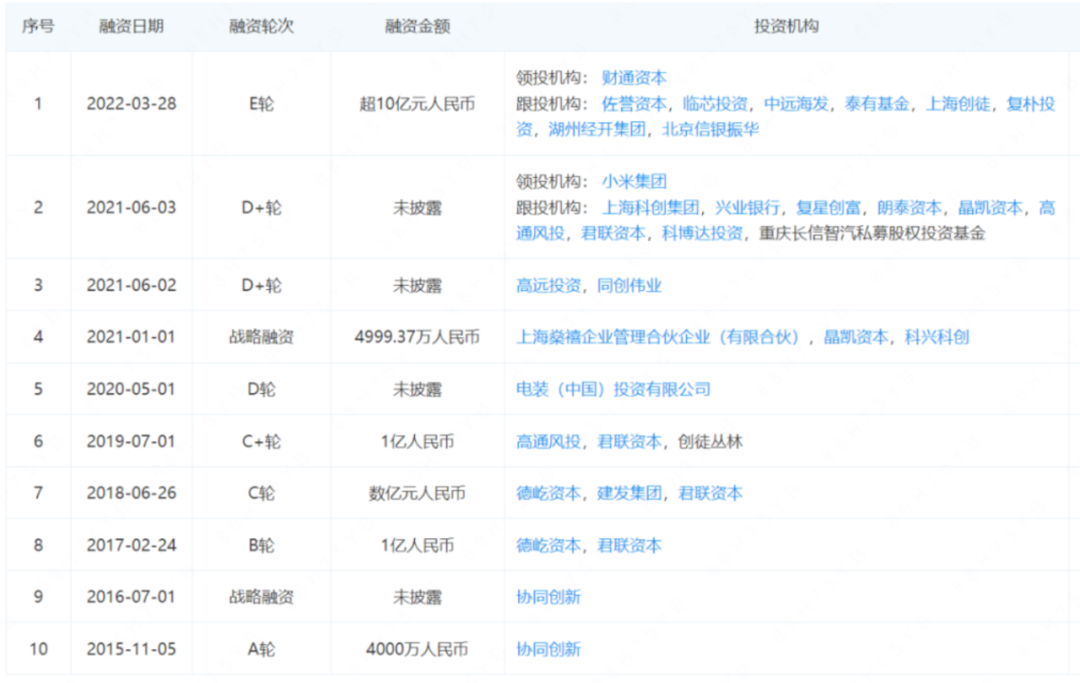Click 德屹资本 in the C轮 2018 row
Image resolution: width=1080 pixels, height=683 pixels.
548,494
